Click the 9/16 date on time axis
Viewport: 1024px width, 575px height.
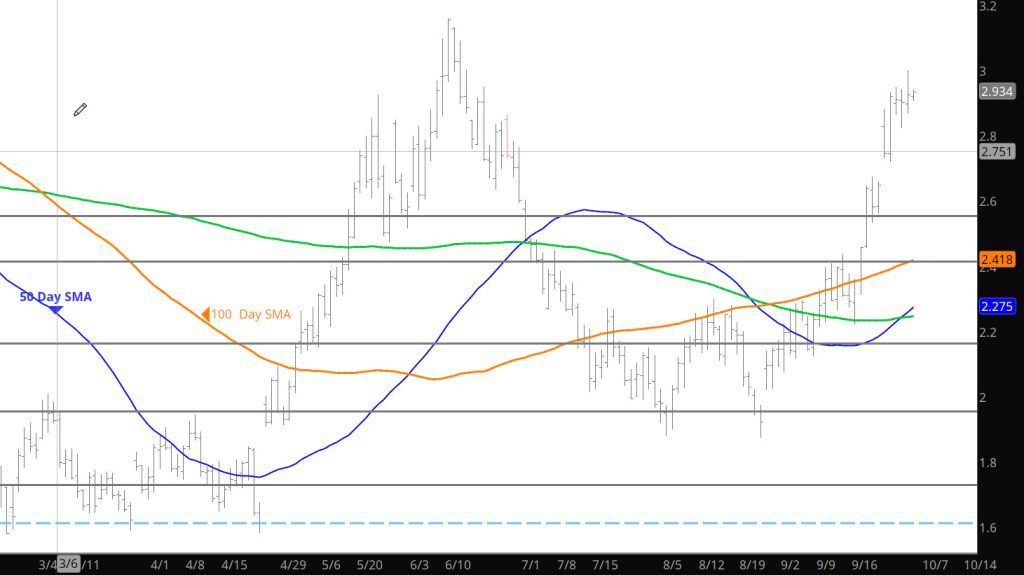(x=868, y=565)
